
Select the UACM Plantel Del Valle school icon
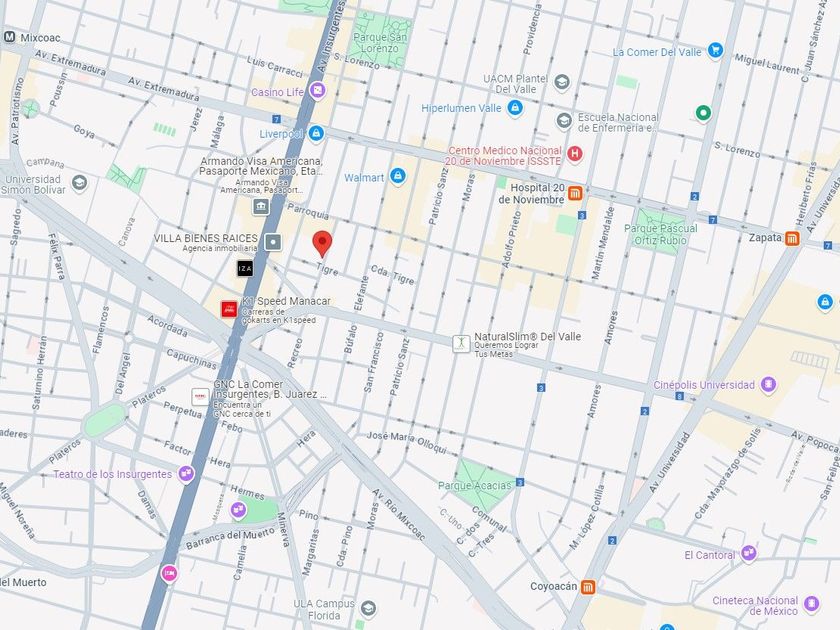coord(561,82)
